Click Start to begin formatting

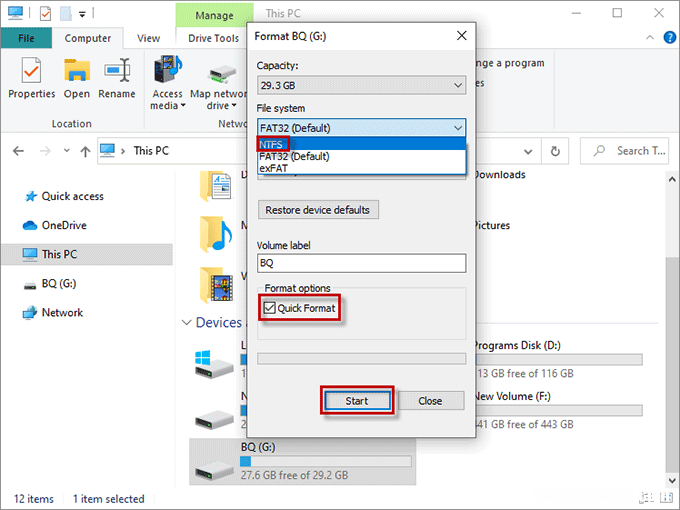coord(357,401)
